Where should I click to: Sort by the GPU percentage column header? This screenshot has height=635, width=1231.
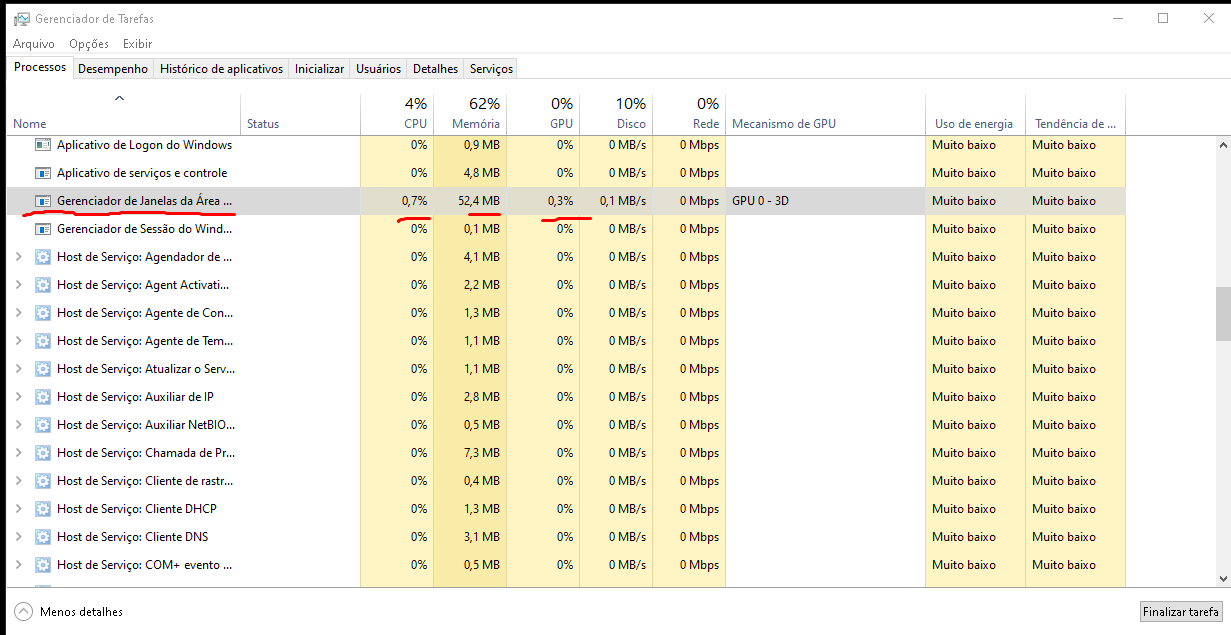pos(543,114)
